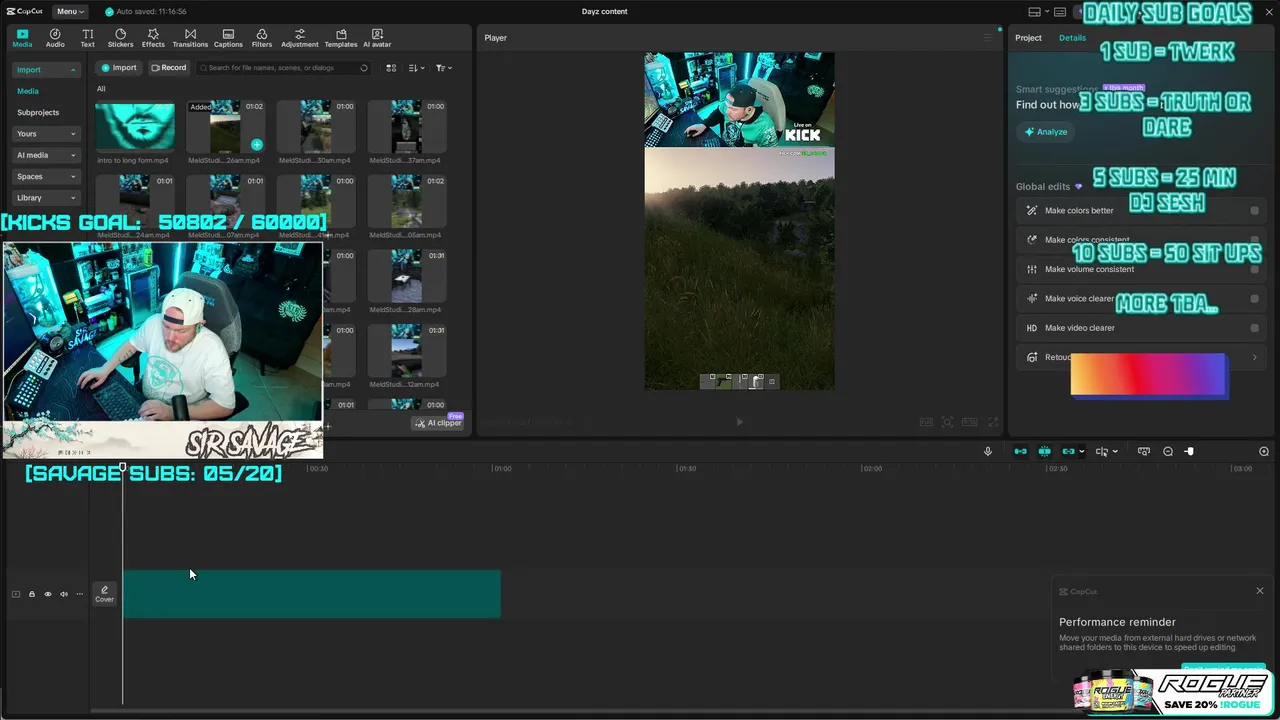This screenshot has height=720, width=1280.
Task: Click the record voiceover microphone icon
Action: tap(988, 451)
